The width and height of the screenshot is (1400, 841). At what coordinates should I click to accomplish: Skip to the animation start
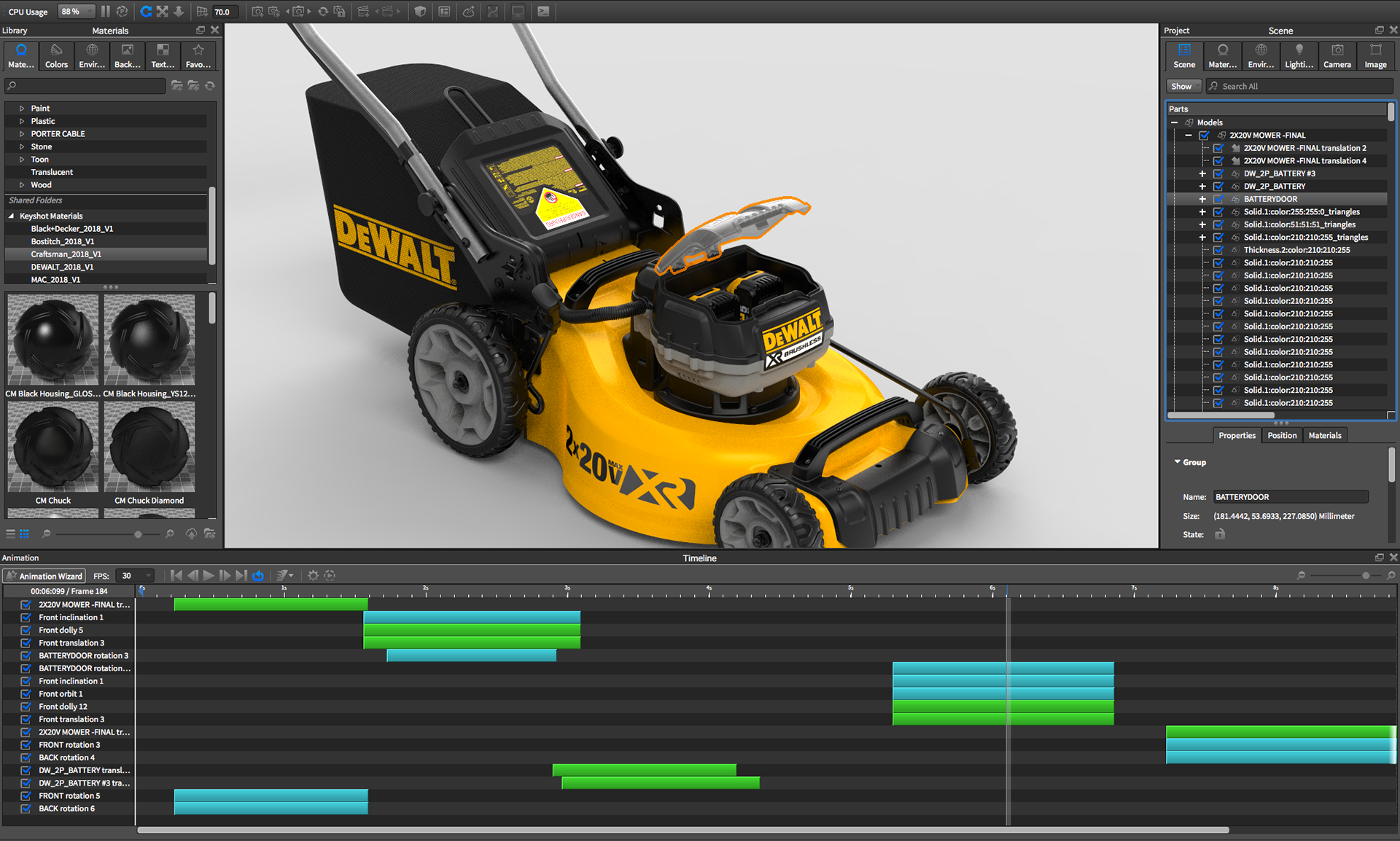176,576
